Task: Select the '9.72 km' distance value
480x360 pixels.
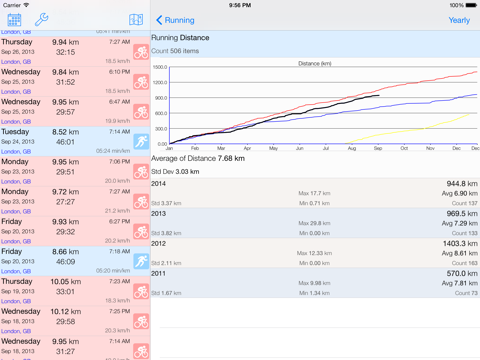Action: pos(66,192)
